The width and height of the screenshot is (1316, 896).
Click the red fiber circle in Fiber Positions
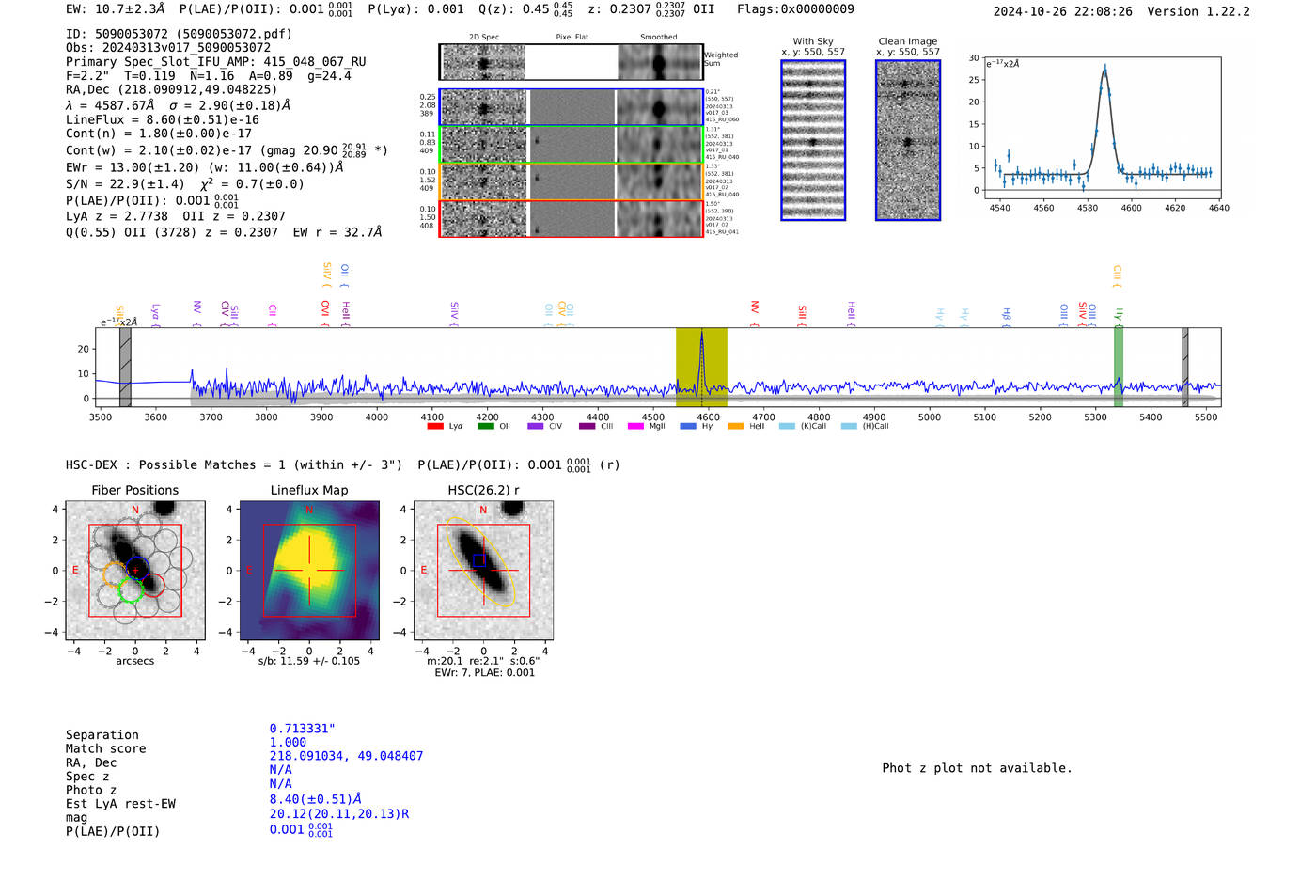152,585
